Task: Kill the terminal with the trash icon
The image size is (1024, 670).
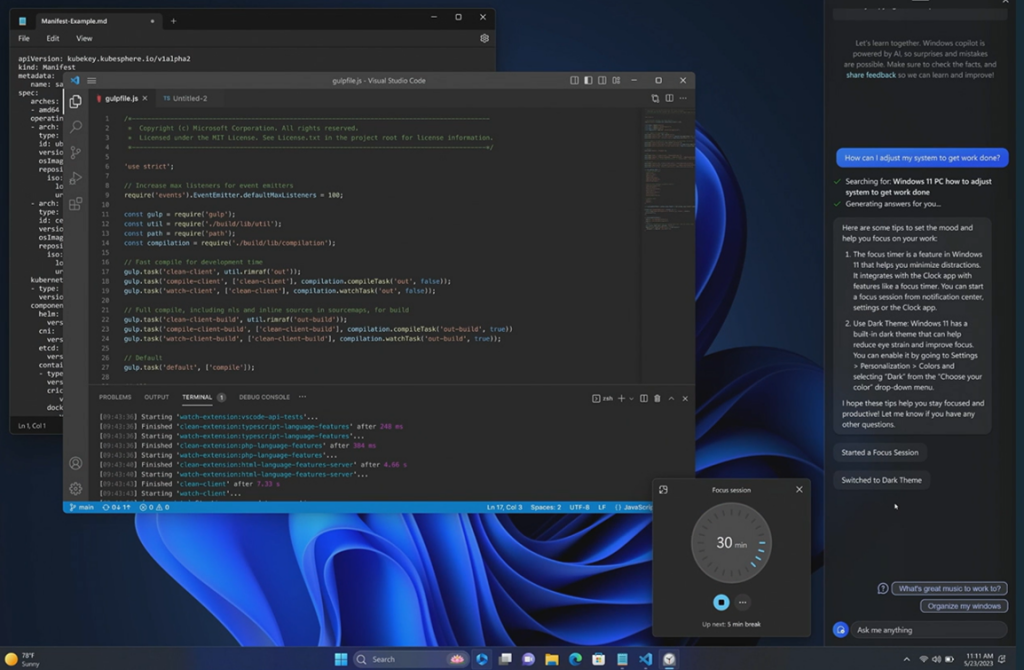Action: tap(657, 398)
